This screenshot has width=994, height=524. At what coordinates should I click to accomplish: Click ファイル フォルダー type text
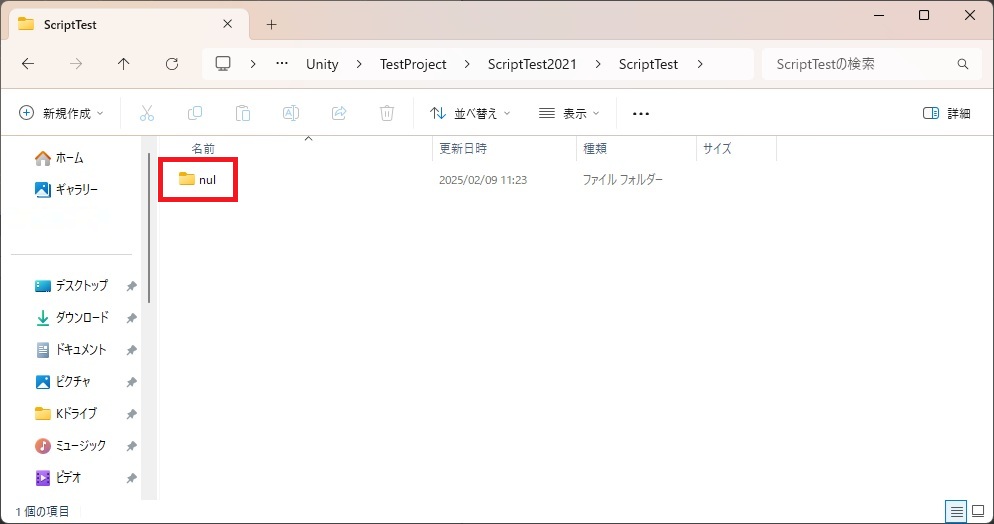click(623, 180)
